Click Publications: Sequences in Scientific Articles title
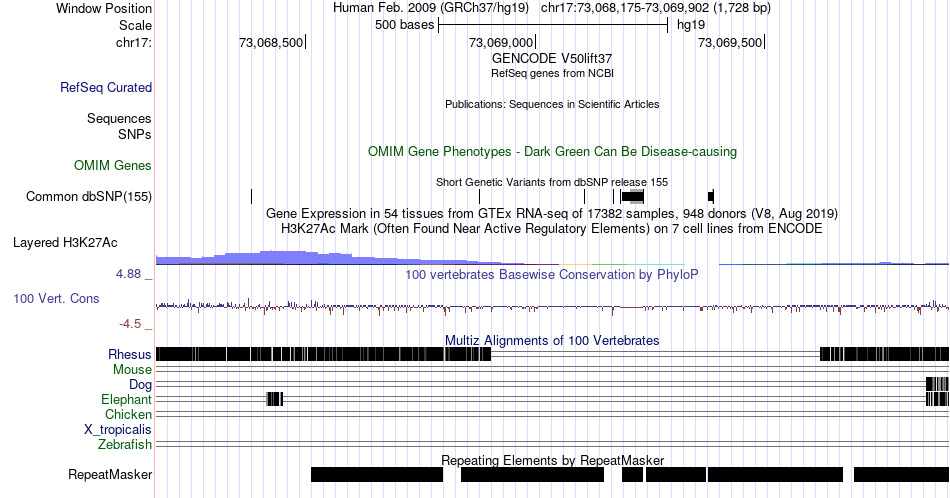The width and height of the screenshot is (950, 498). coord(552,104)
